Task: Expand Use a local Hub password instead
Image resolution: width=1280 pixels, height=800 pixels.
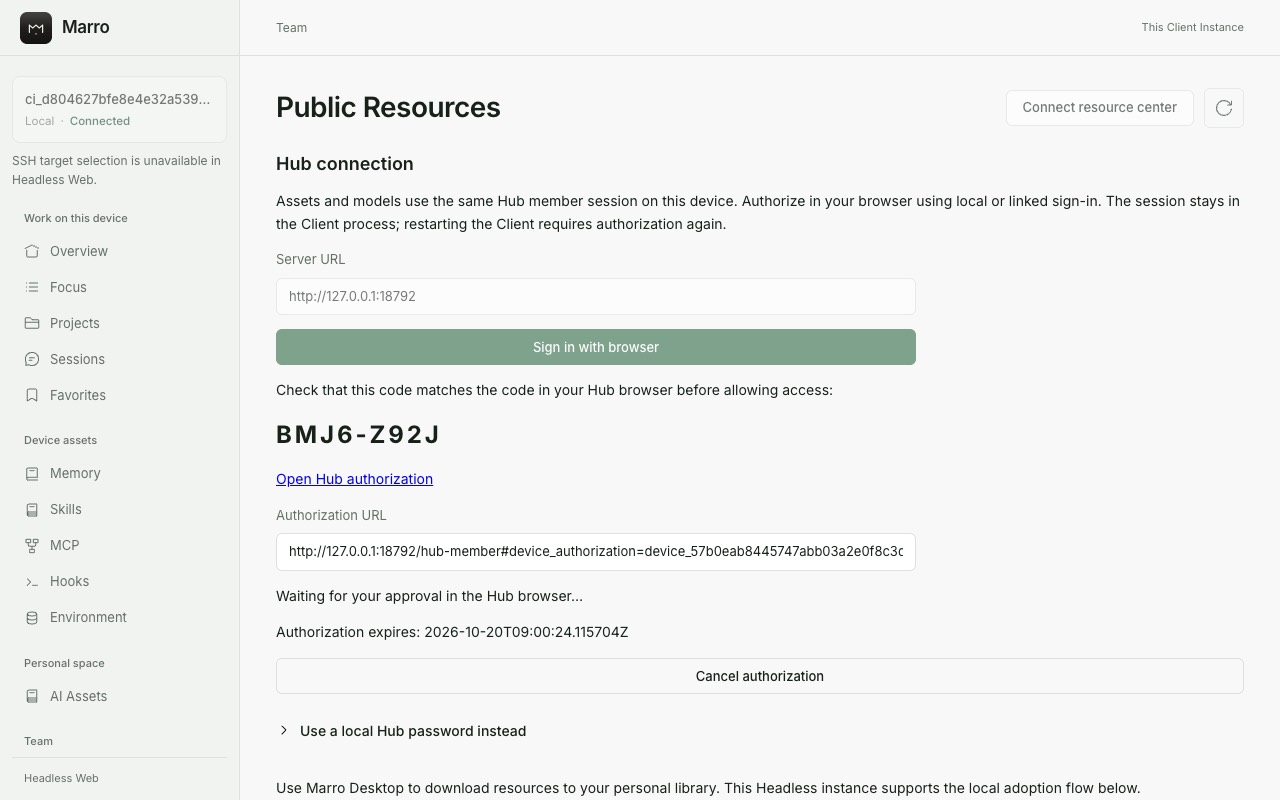Action: pos(413,731)
